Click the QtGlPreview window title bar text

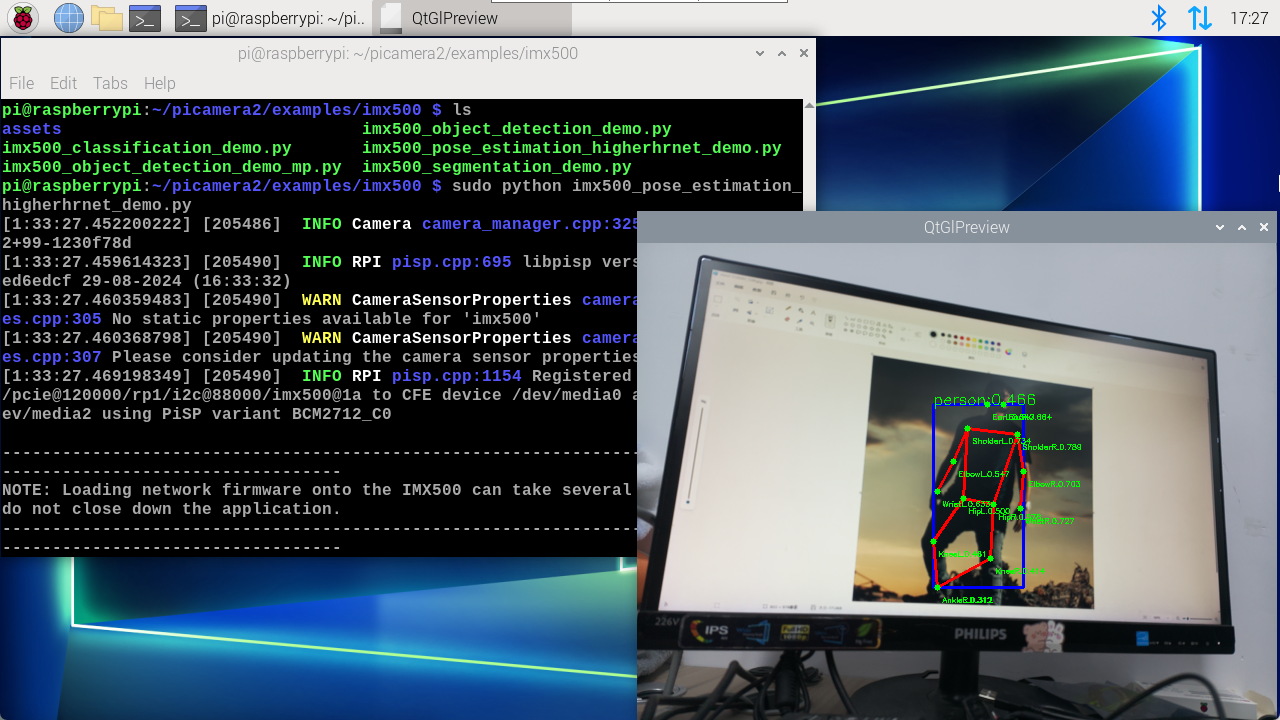967,227
